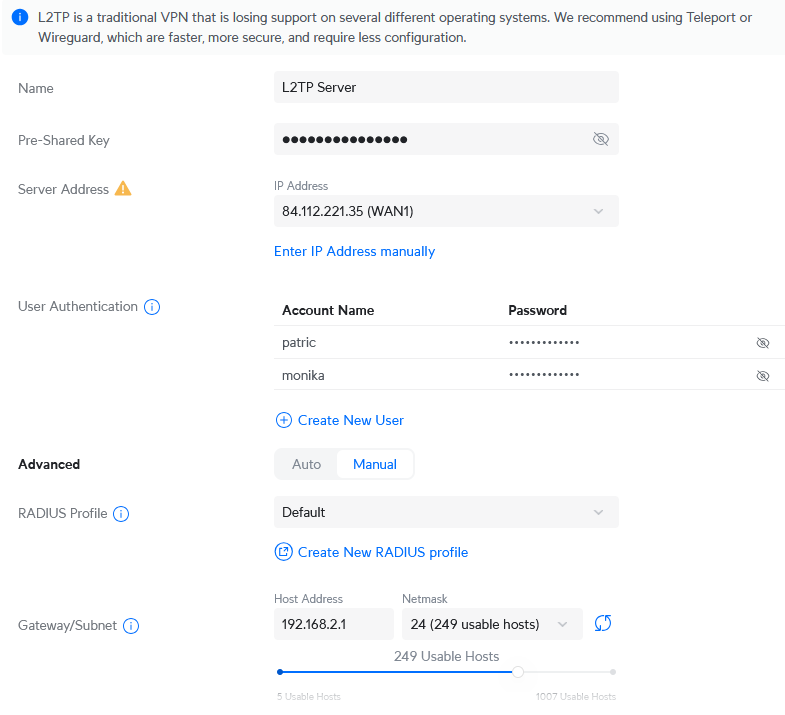Click the warning triangle beside Server Address
The image size is (785, 715).
(123, 188)
